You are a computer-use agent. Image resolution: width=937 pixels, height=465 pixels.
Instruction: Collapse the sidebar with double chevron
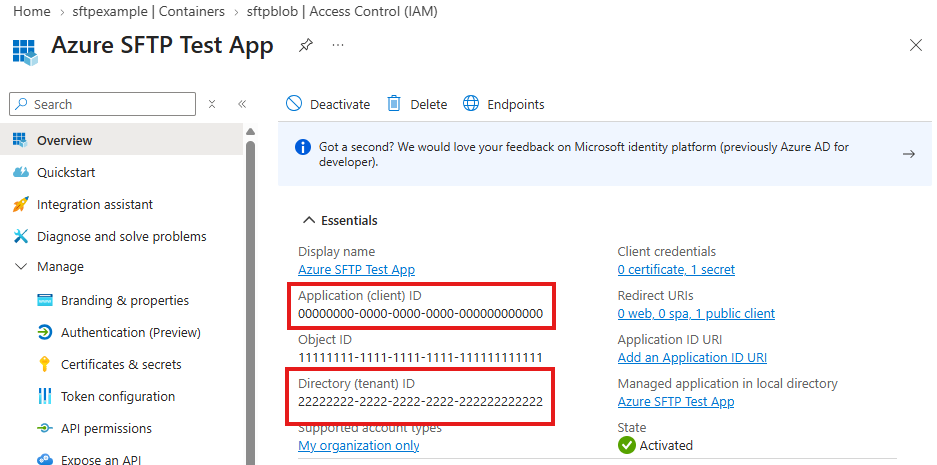pos(242,104)
